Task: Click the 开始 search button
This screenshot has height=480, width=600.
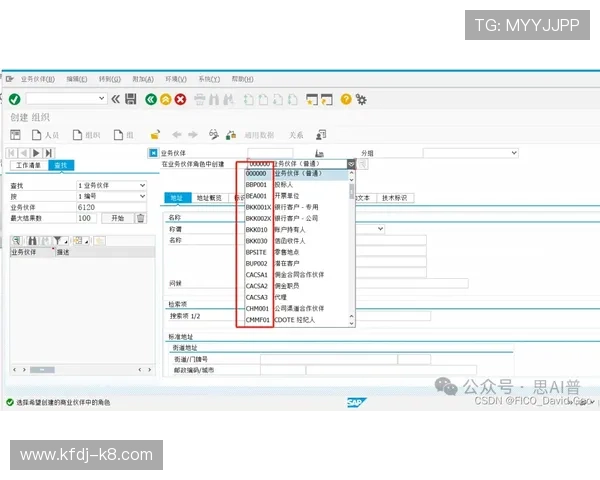Action: tap(117, 218)
